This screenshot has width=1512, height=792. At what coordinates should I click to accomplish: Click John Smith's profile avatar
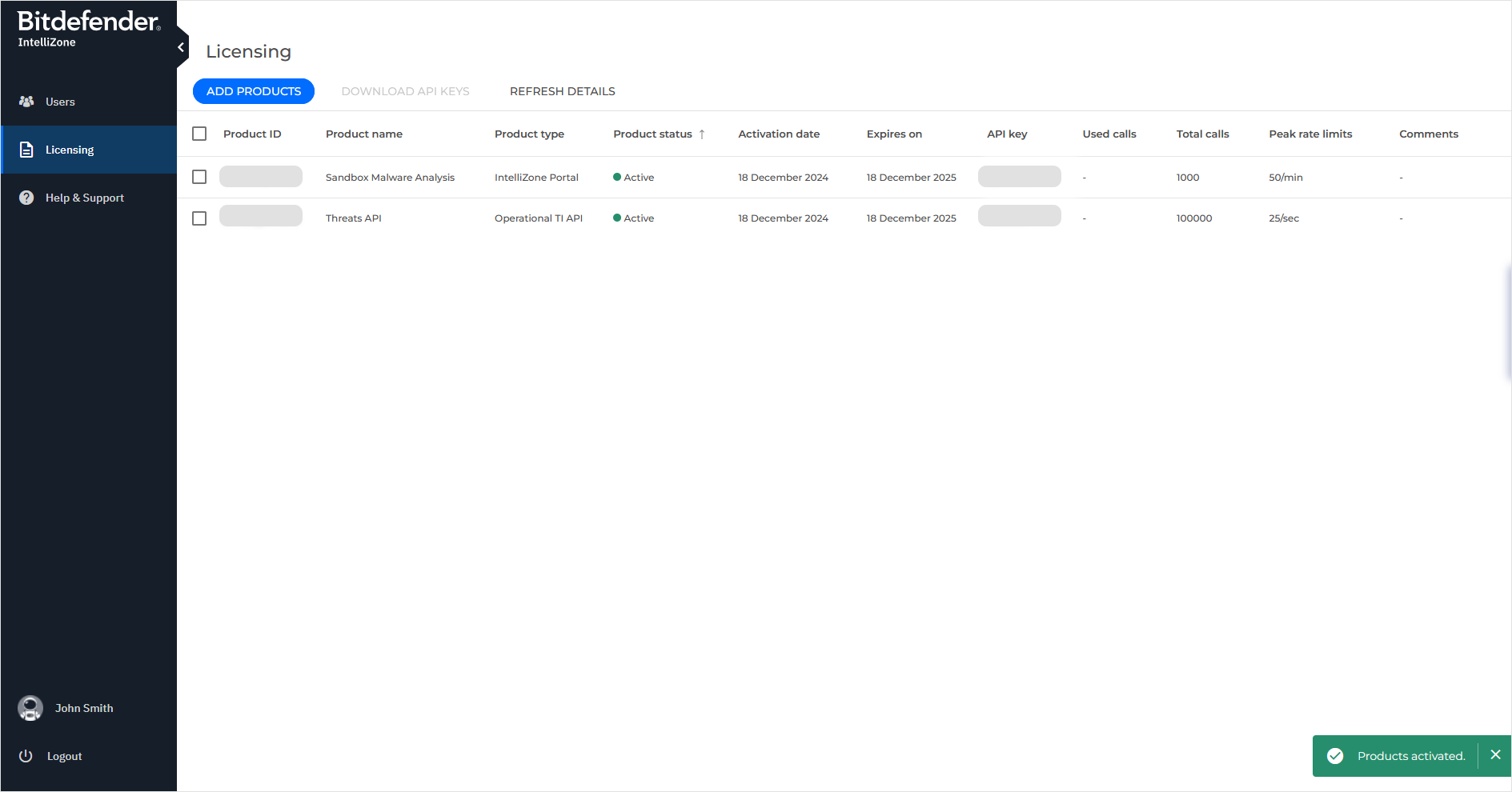click(x=30, y=708)
